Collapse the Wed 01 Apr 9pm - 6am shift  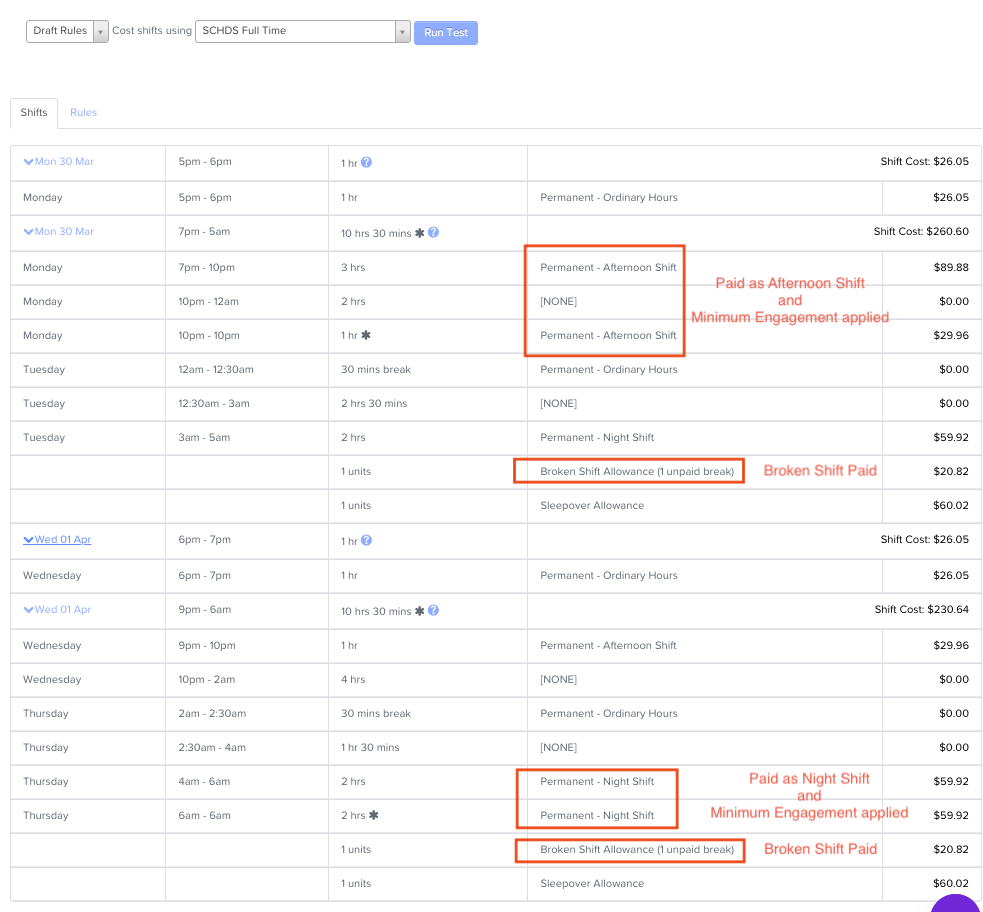coord(57,610)
